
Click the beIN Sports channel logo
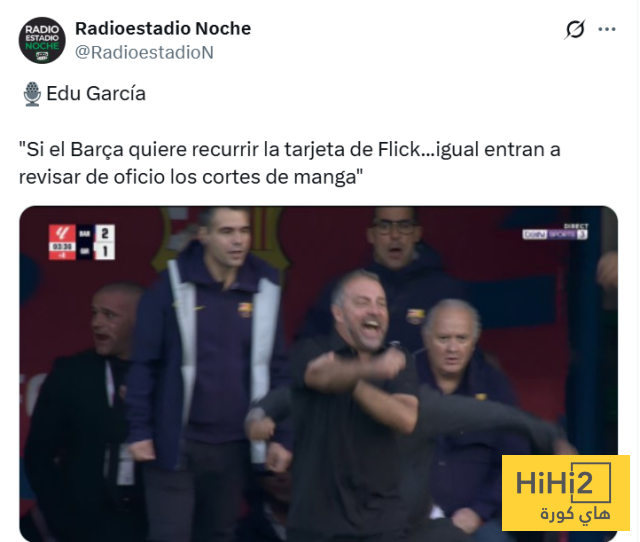click(555, 234)
